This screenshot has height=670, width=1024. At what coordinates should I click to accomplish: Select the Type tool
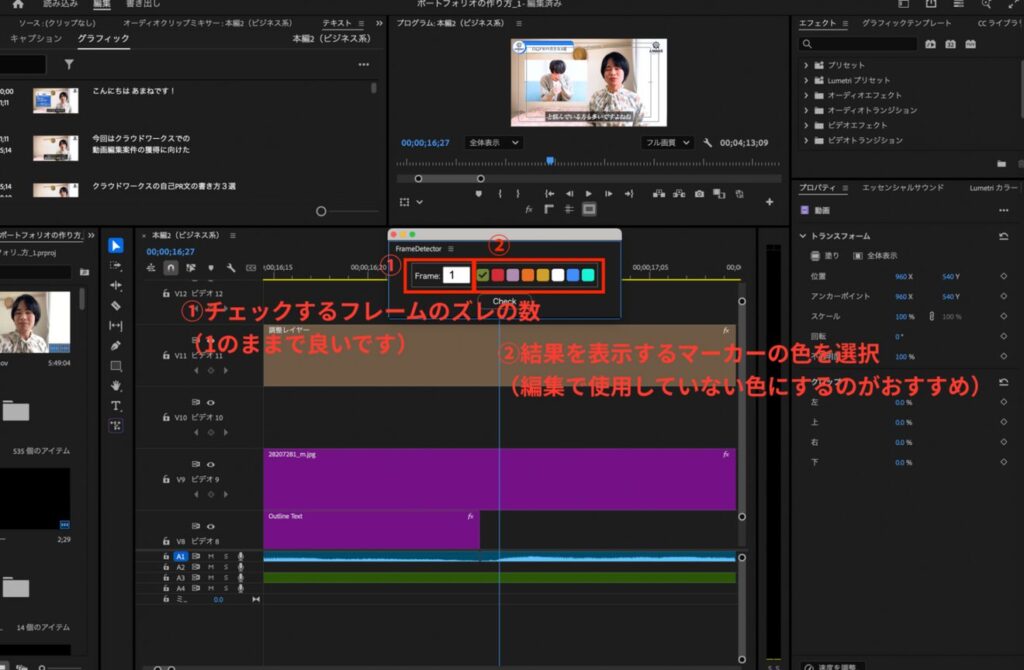[116, 406]
